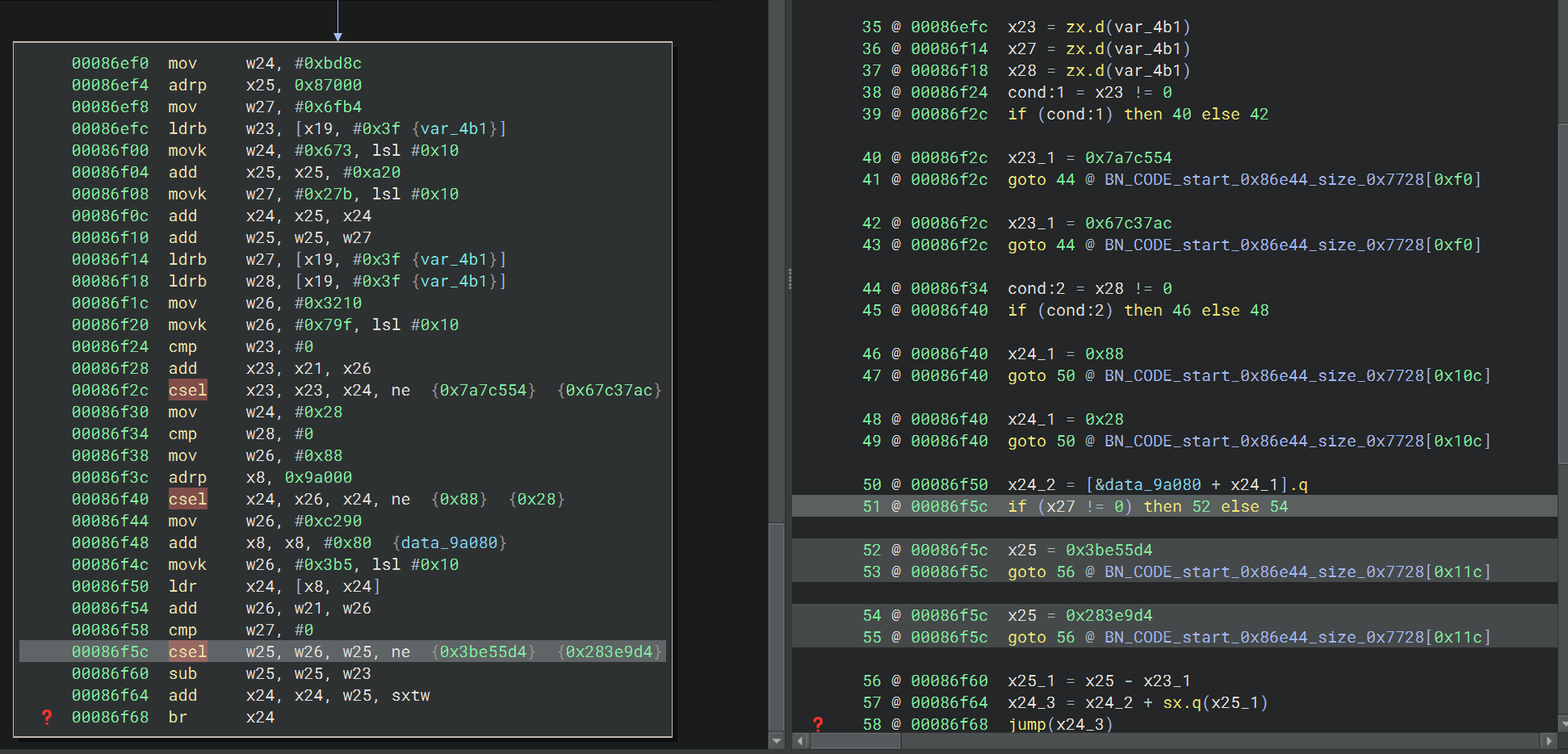Select IL line 51 if (x27 != 0)
This screenshot has height=754, width=1568.
(x=1147, y=506)
